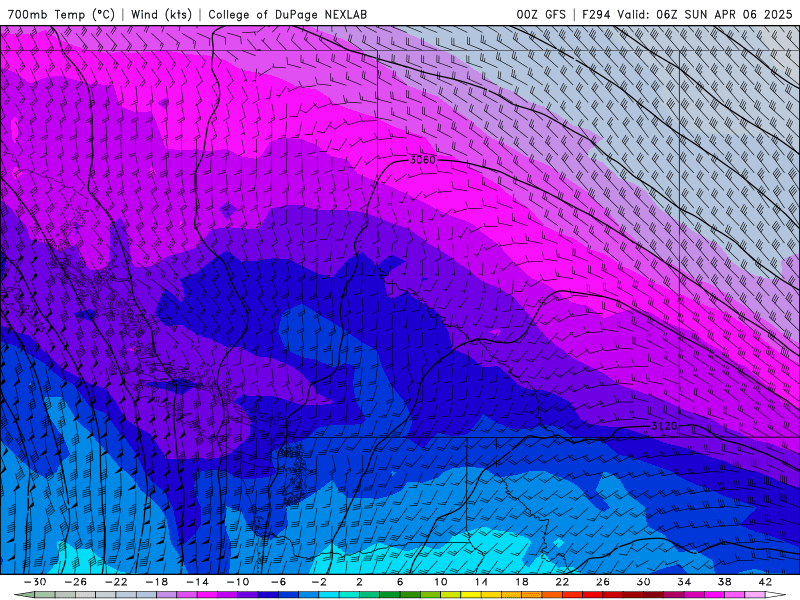This screenshot has height=600, width=800.
Task: Click the -22 colorbar tick label
Action: (116, 582)
